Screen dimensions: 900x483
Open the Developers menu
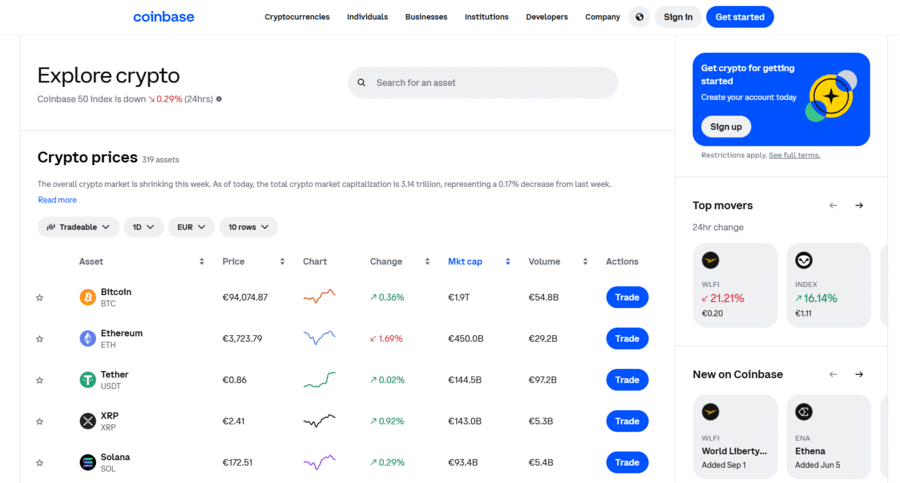pos(546,17)
